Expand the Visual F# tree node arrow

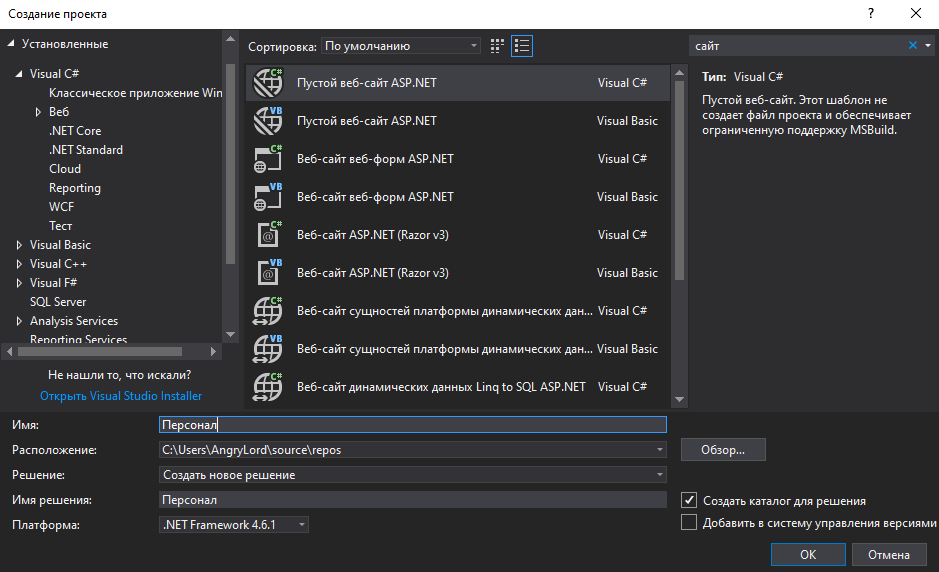tap(19, 283)
